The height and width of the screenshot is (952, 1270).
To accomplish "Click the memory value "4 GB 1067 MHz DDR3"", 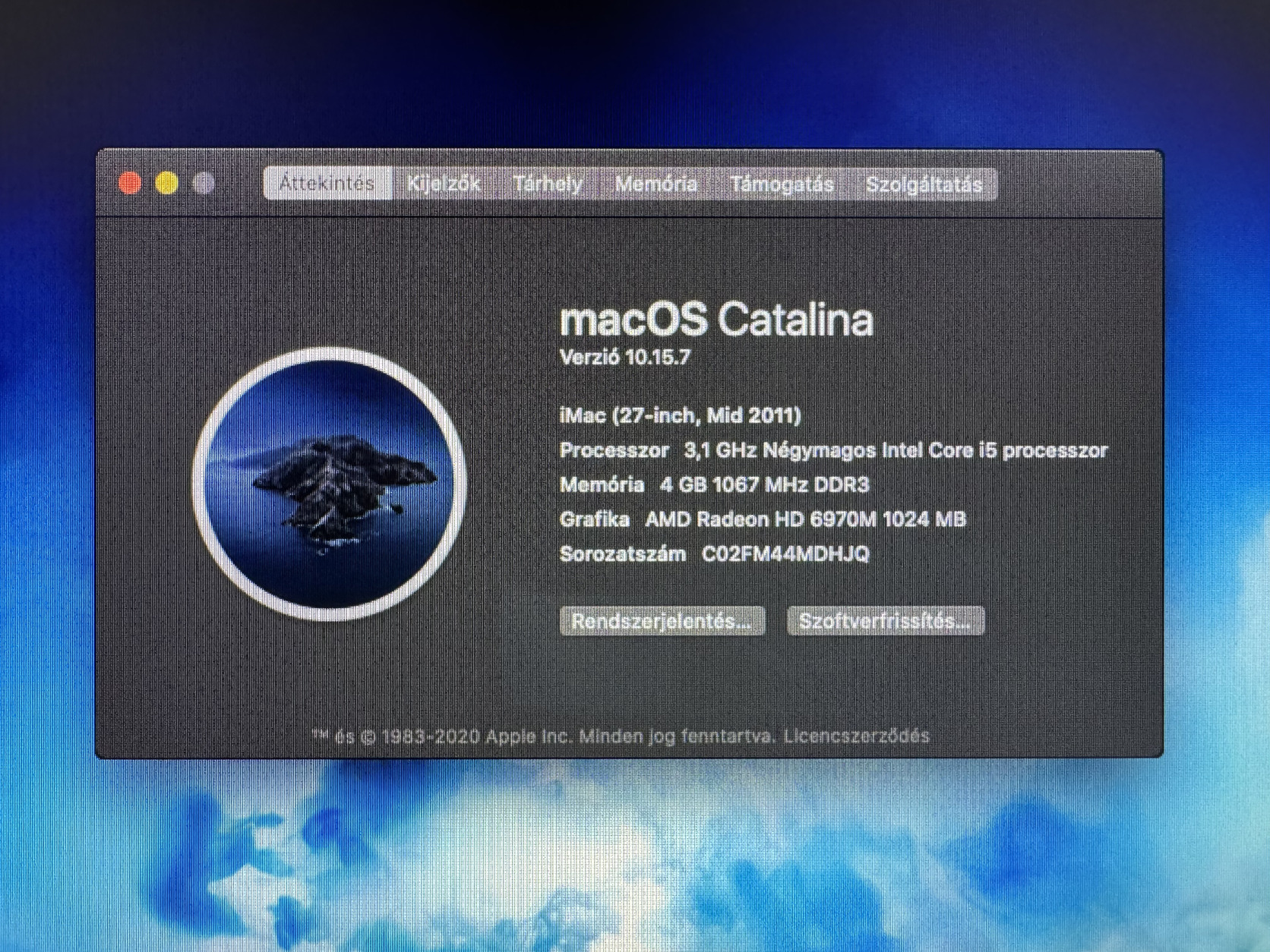I will click(x=764, y=485).
